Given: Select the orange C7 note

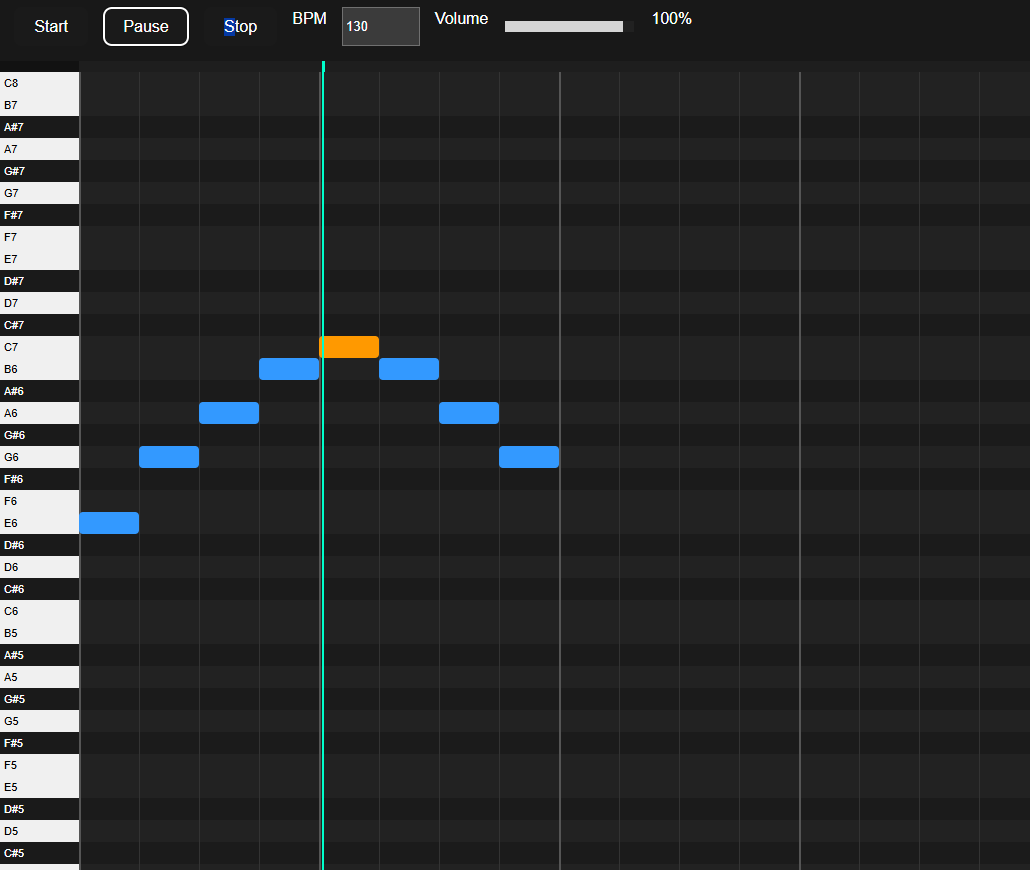Looking at the screenshot, I should click(x=349, y=347).
